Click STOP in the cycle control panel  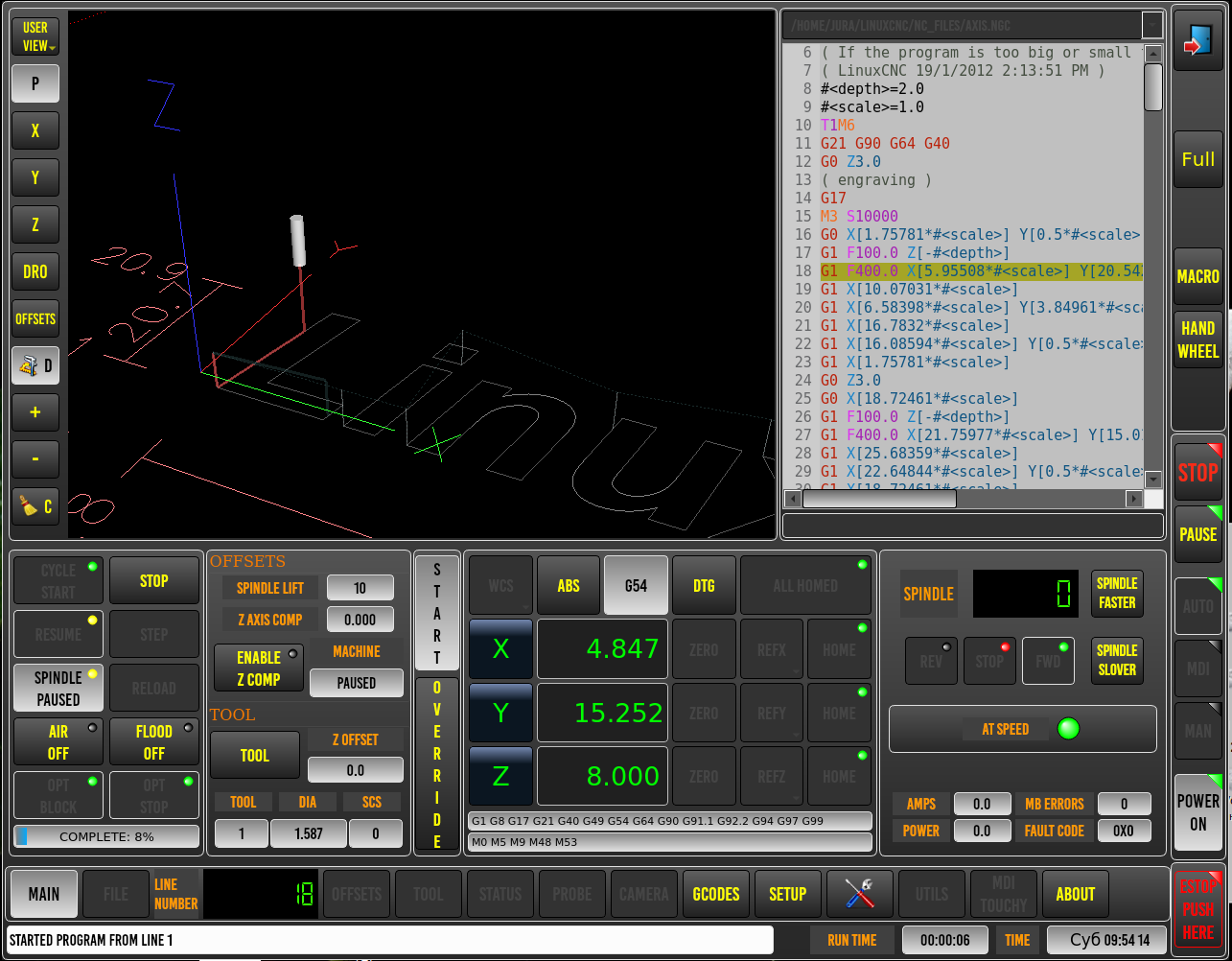(154, 580)
